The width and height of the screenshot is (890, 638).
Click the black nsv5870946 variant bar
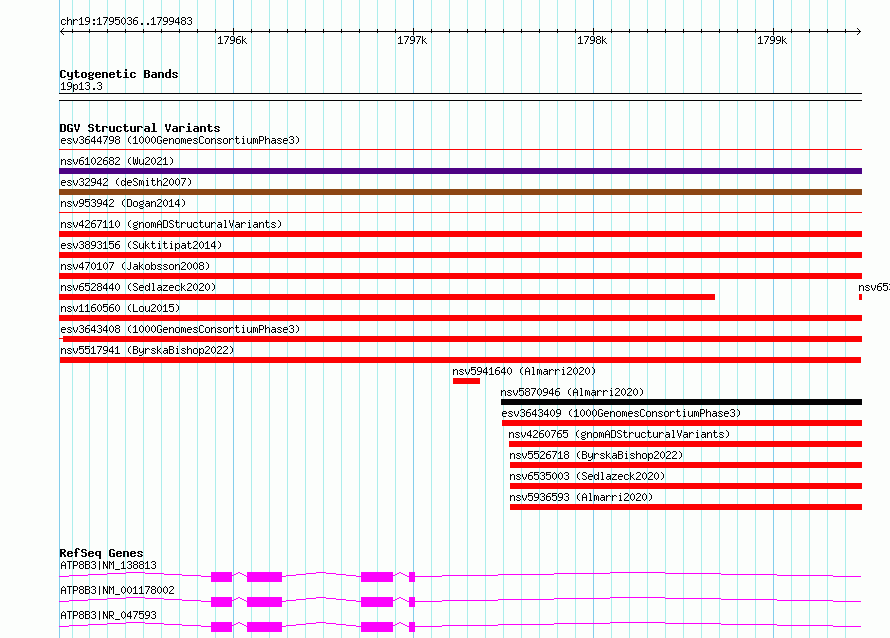pyautogui.click(x=681, y=402)
